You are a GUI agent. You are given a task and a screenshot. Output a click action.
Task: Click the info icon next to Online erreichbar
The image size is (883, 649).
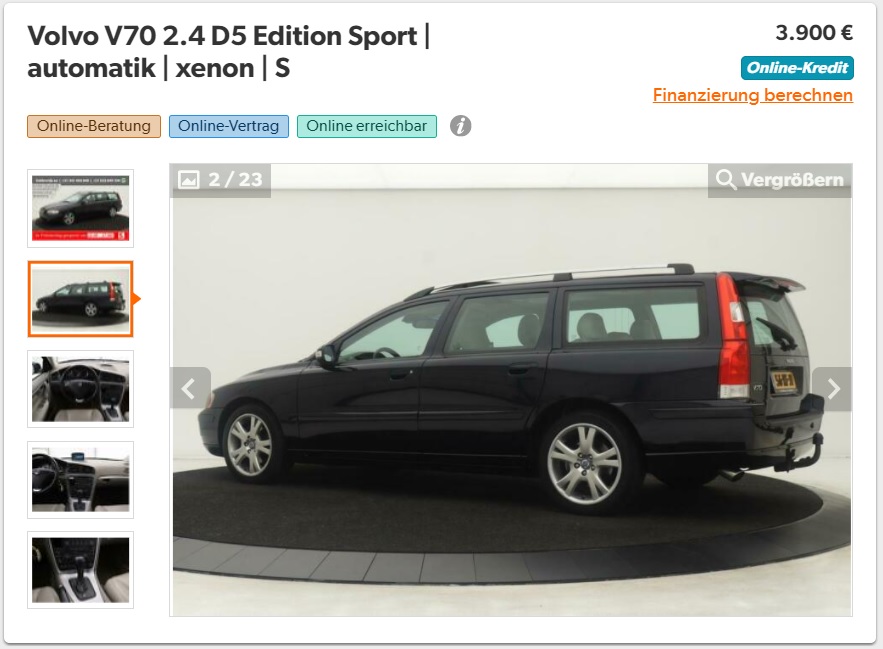click(460, 126)
